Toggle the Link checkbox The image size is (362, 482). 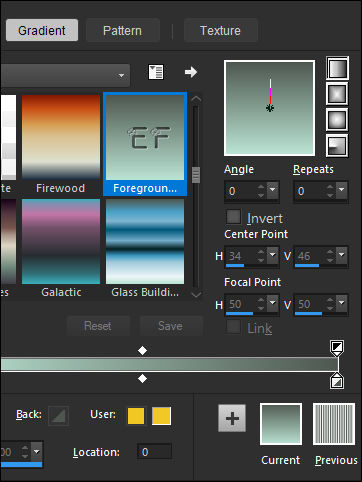[233, 327]
